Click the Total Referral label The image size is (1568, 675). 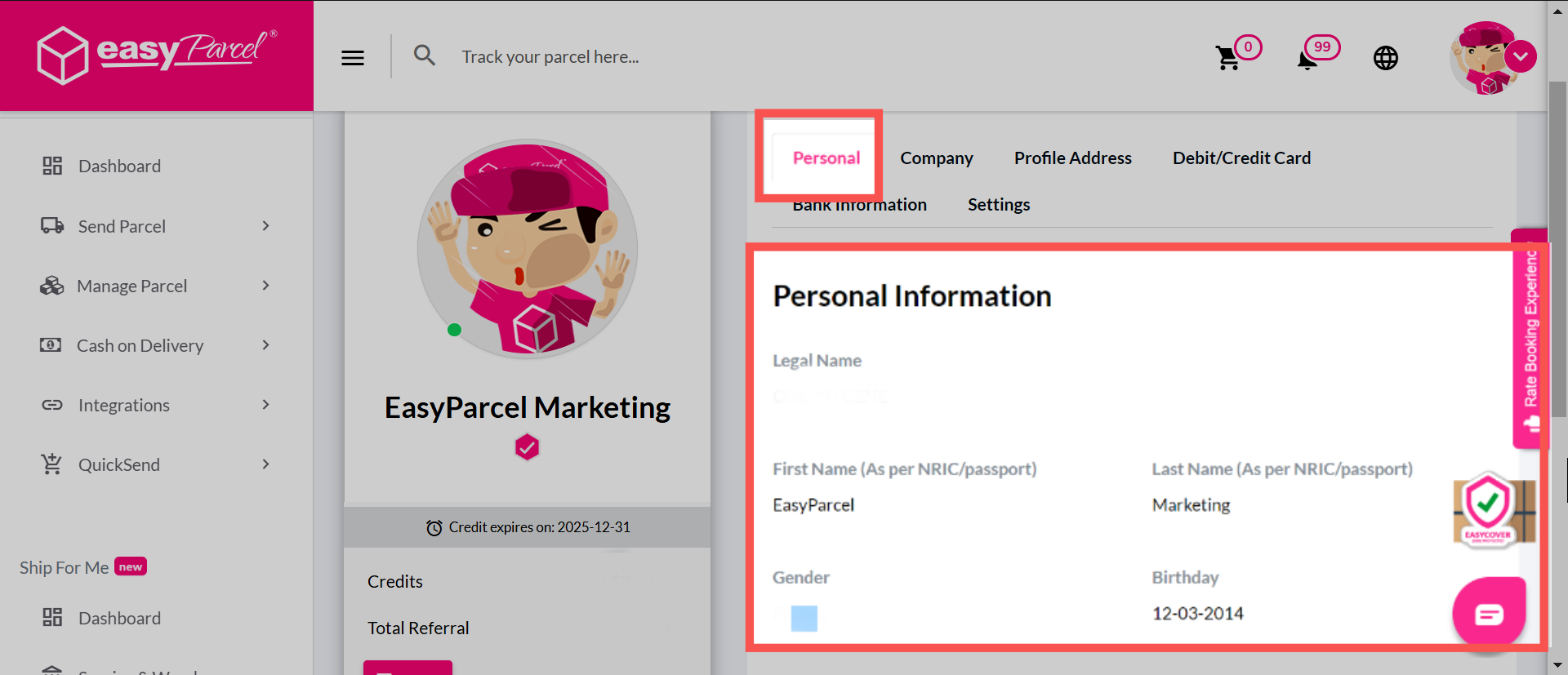click(x=418, y=628)
